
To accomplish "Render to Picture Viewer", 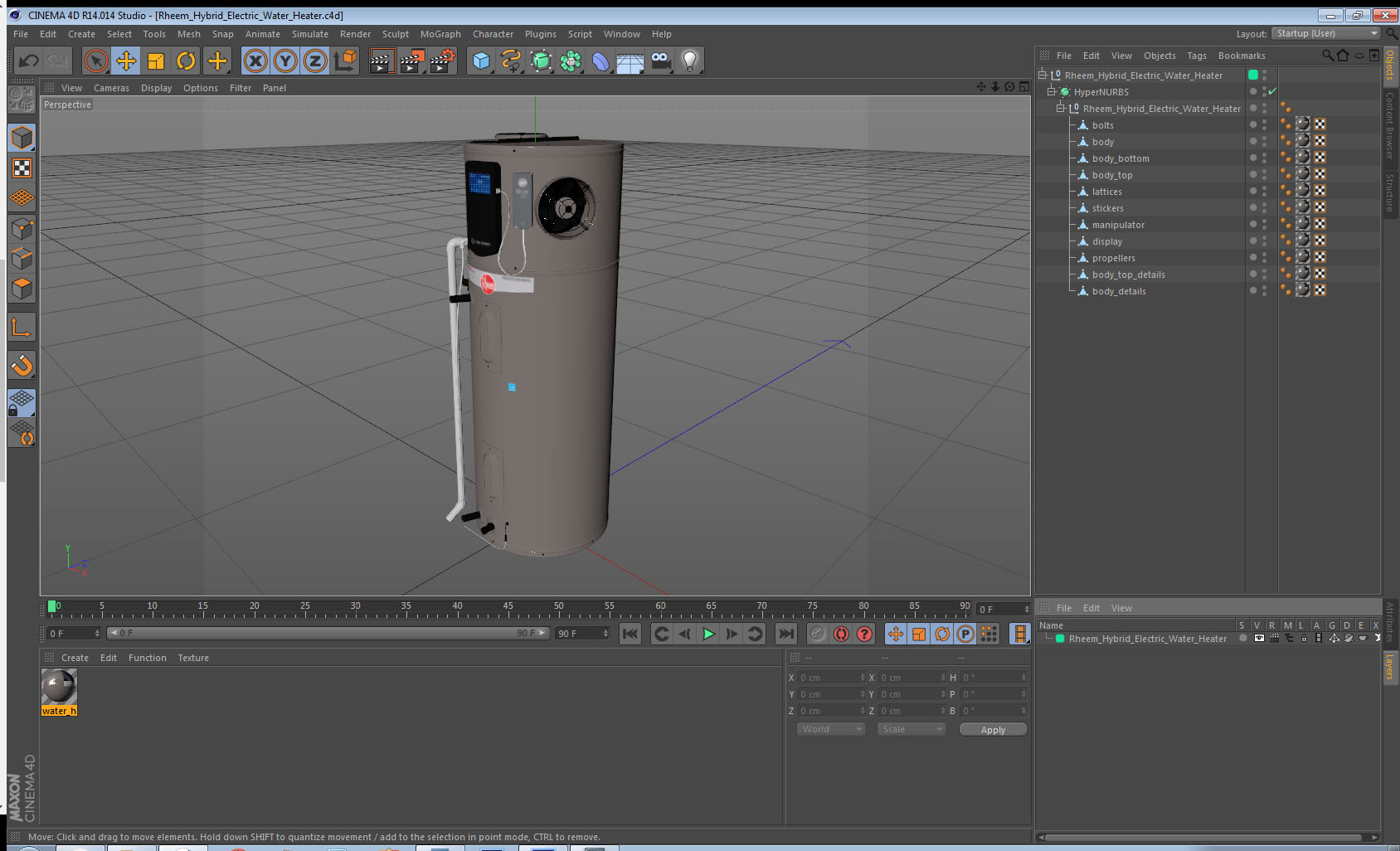I will coord(411,61).
